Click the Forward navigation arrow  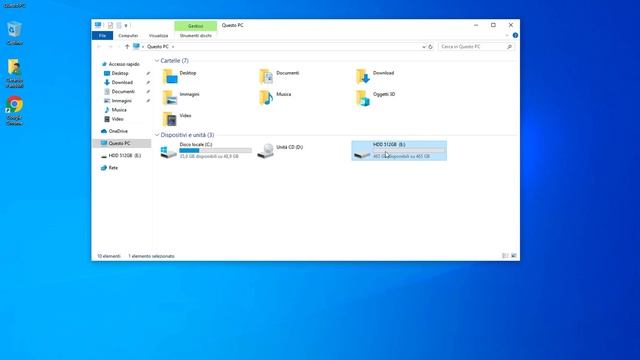click(110, 47)
